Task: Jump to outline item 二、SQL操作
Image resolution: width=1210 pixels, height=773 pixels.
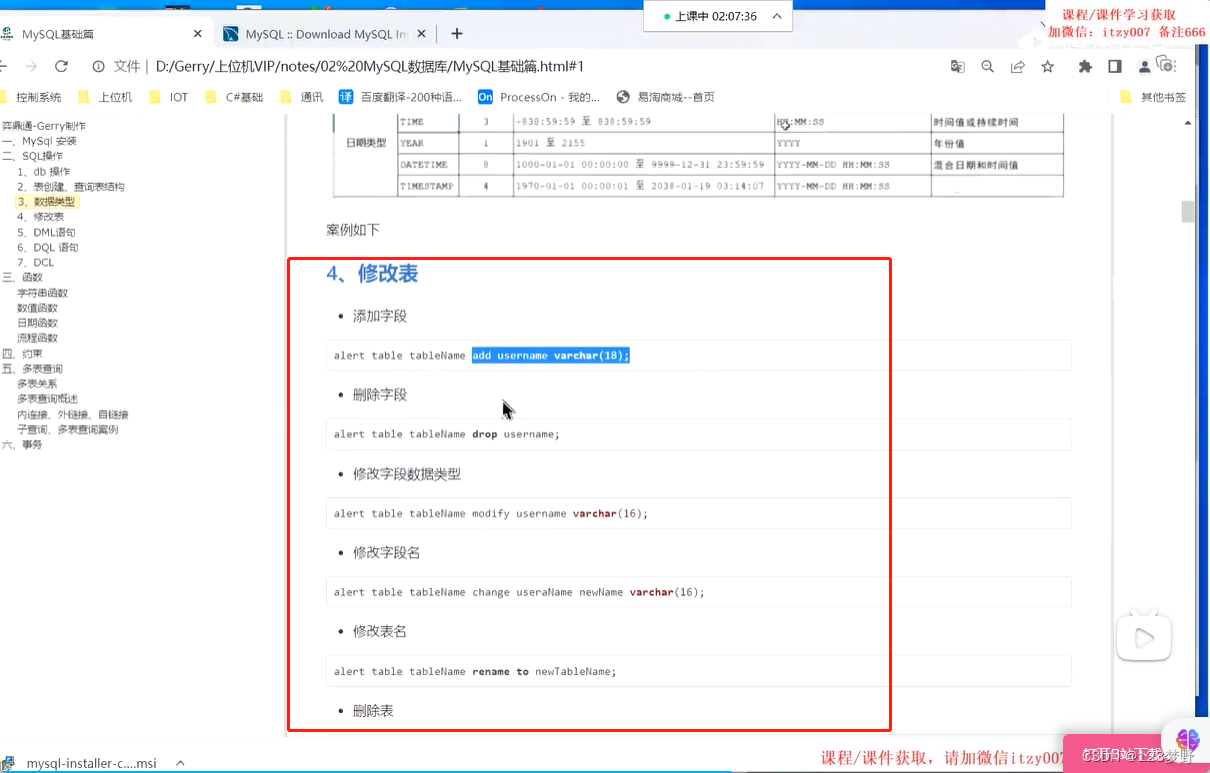Action: (32, 156)
